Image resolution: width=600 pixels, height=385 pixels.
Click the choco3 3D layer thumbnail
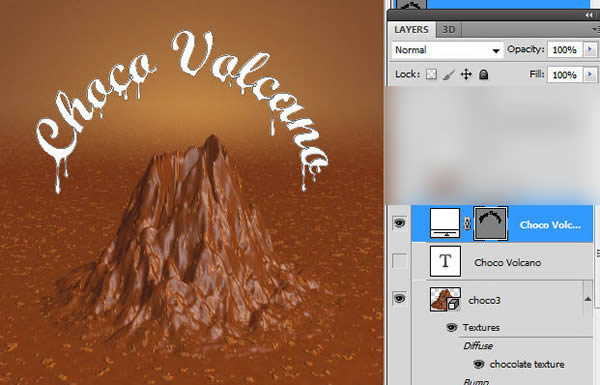445,300
